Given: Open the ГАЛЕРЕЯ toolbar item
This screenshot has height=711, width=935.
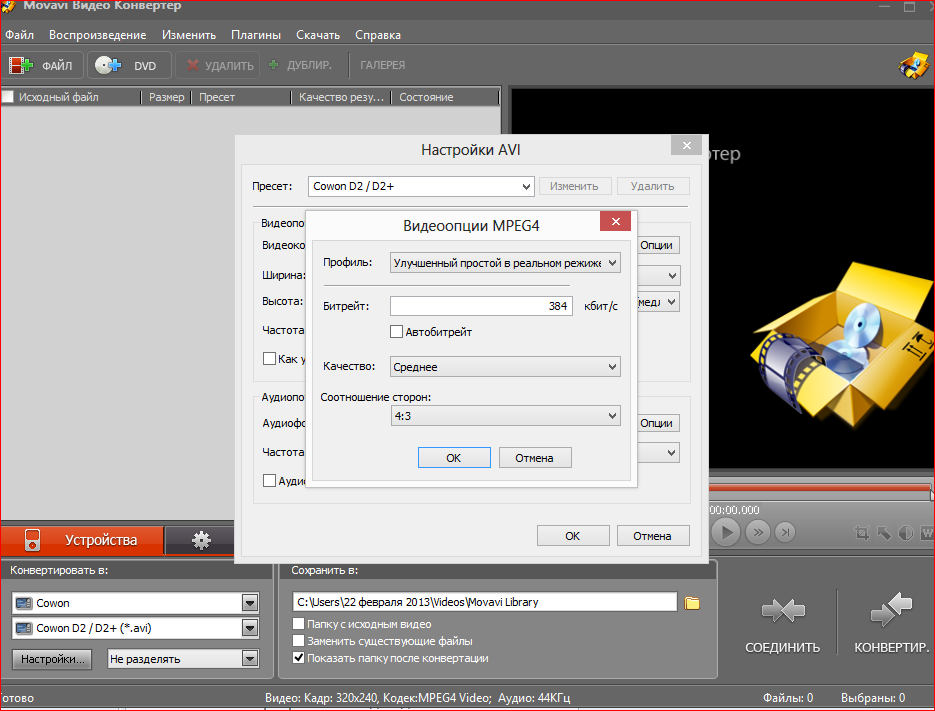Looking at the screenshot, I should [x=382, y=65].
